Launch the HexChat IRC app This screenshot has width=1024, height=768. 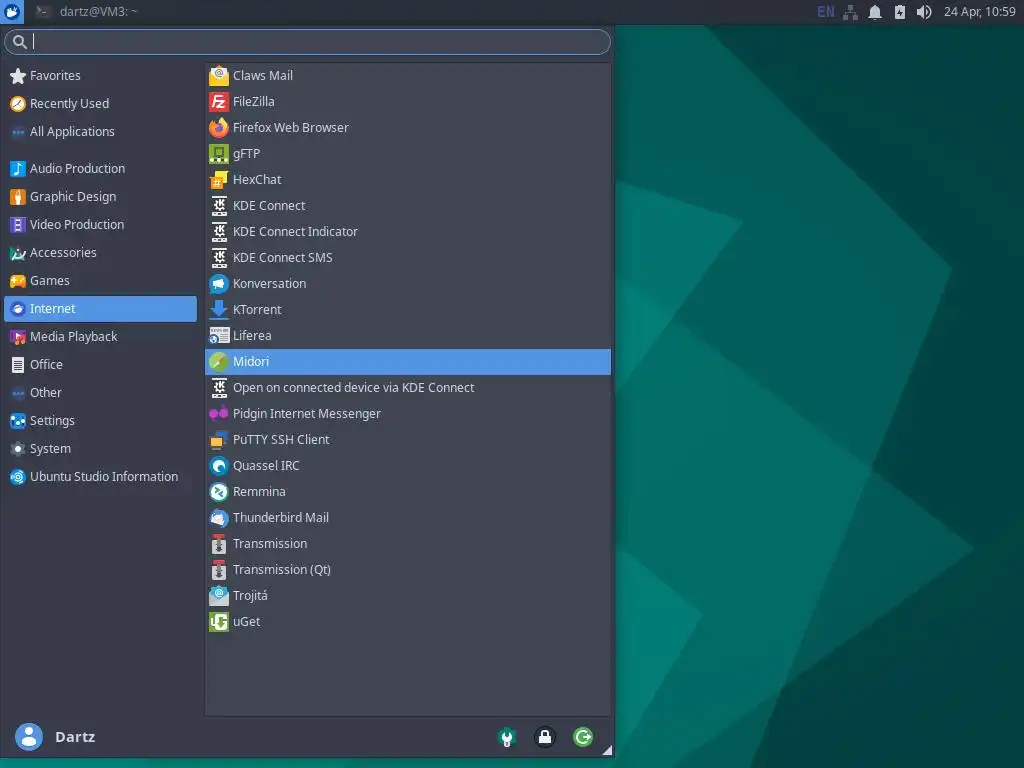[408, 180]
